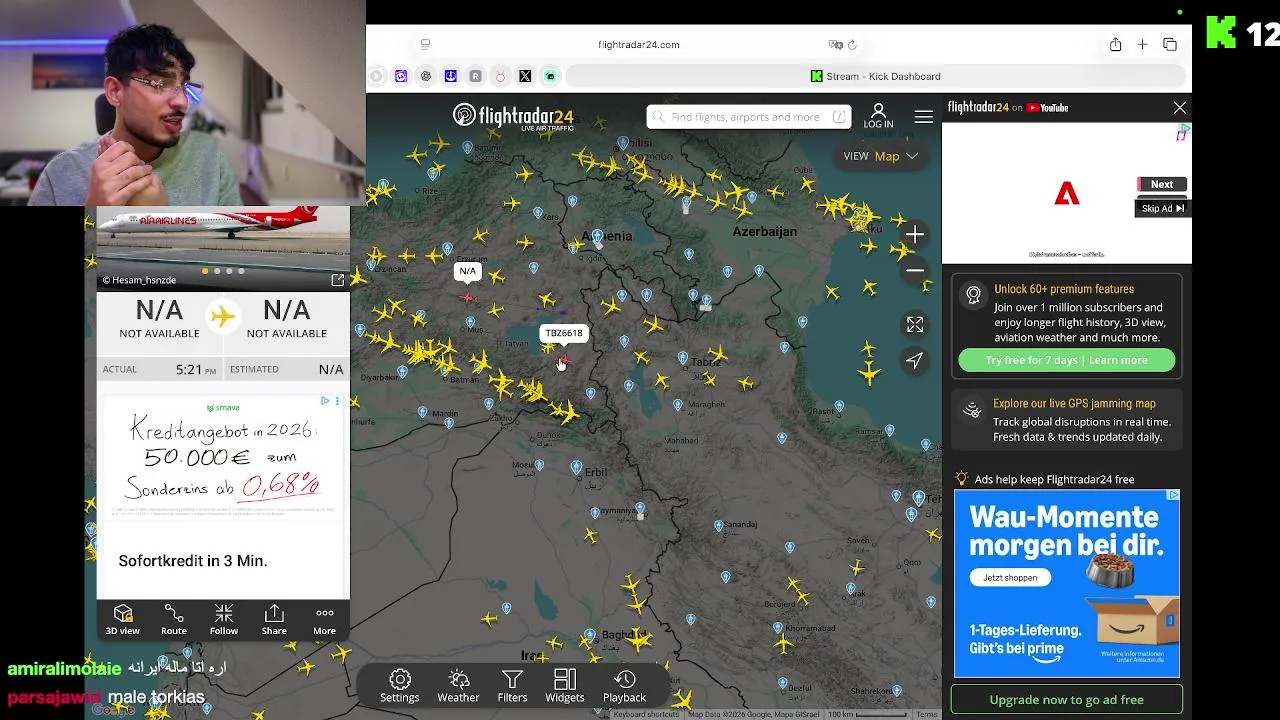The height and width of the screenshot is (720, 1280).
Task: Center map on my location
Action: 915,361
